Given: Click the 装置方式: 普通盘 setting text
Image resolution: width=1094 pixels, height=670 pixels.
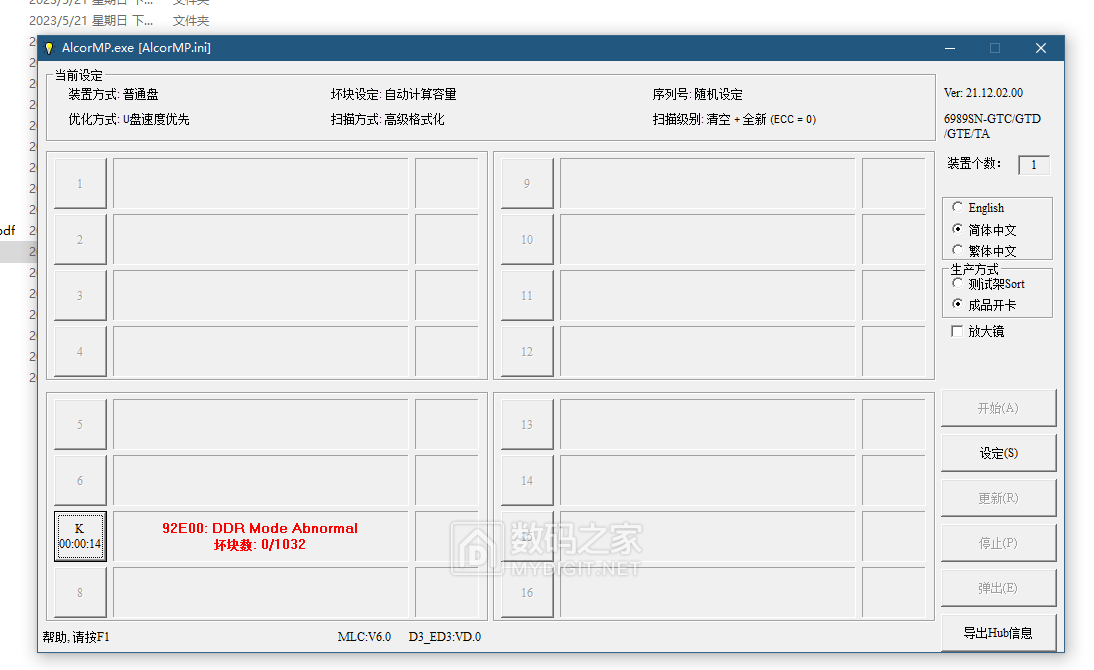Looking at the screenshot, I should click(x=113, y=94).
